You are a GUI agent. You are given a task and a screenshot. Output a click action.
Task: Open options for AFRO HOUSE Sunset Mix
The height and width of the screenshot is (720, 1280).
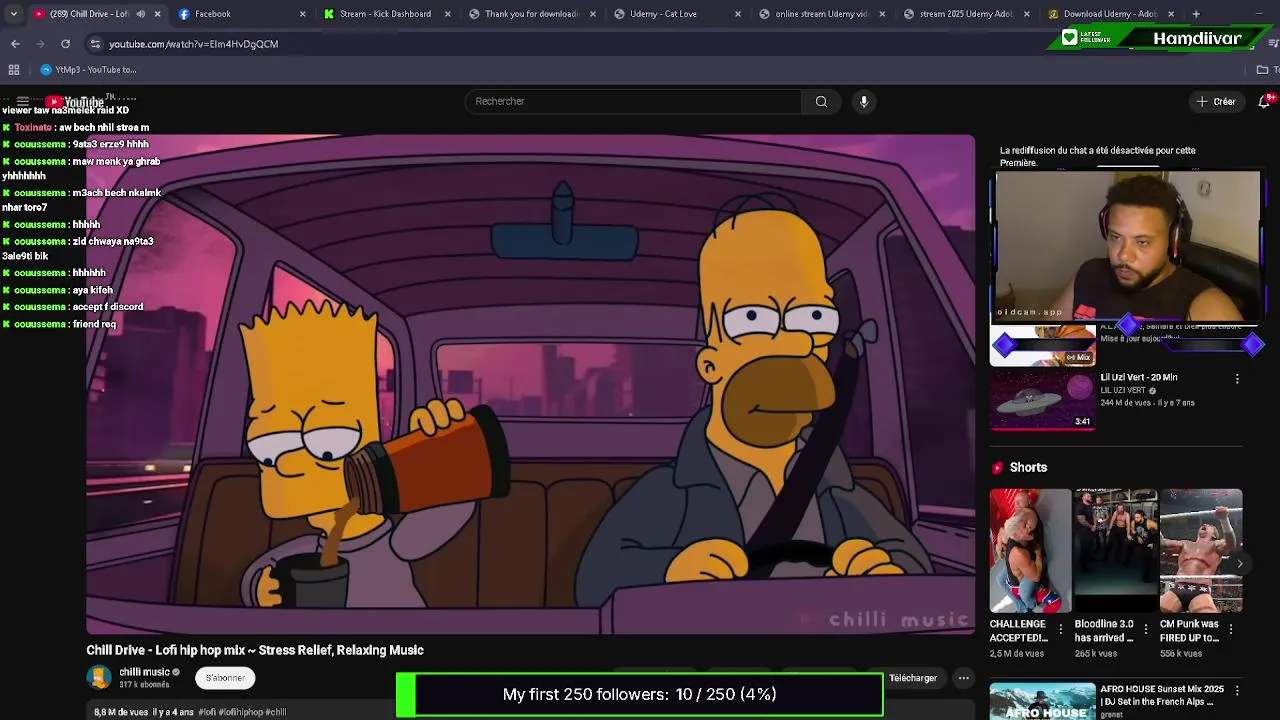(x=1237, y=691)
